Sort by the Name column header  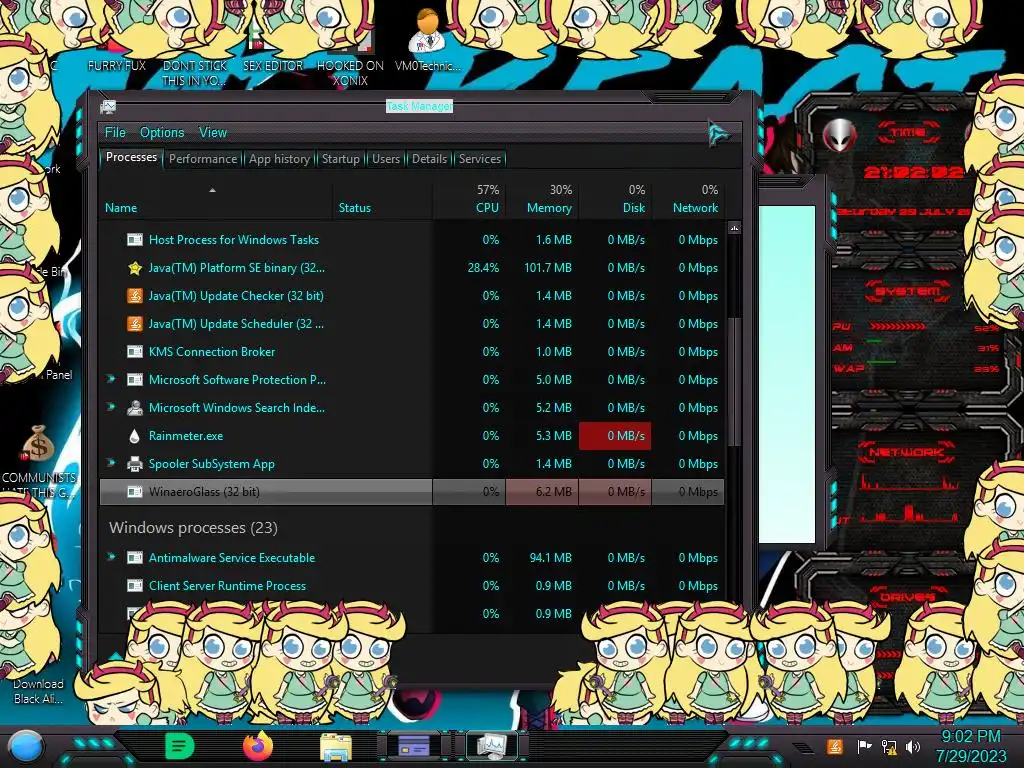216,208
